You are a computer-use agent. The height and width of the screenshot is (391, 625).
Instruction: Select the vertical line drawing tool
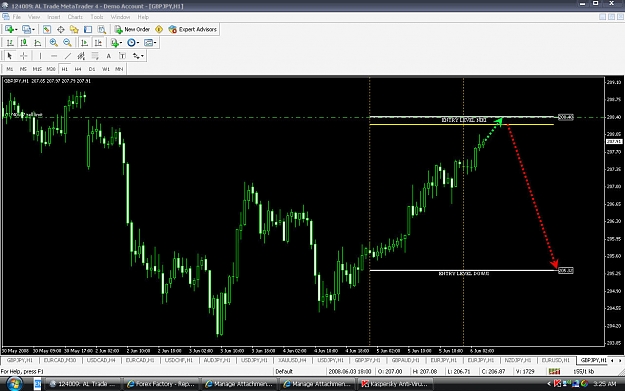[x=40, y=56]
